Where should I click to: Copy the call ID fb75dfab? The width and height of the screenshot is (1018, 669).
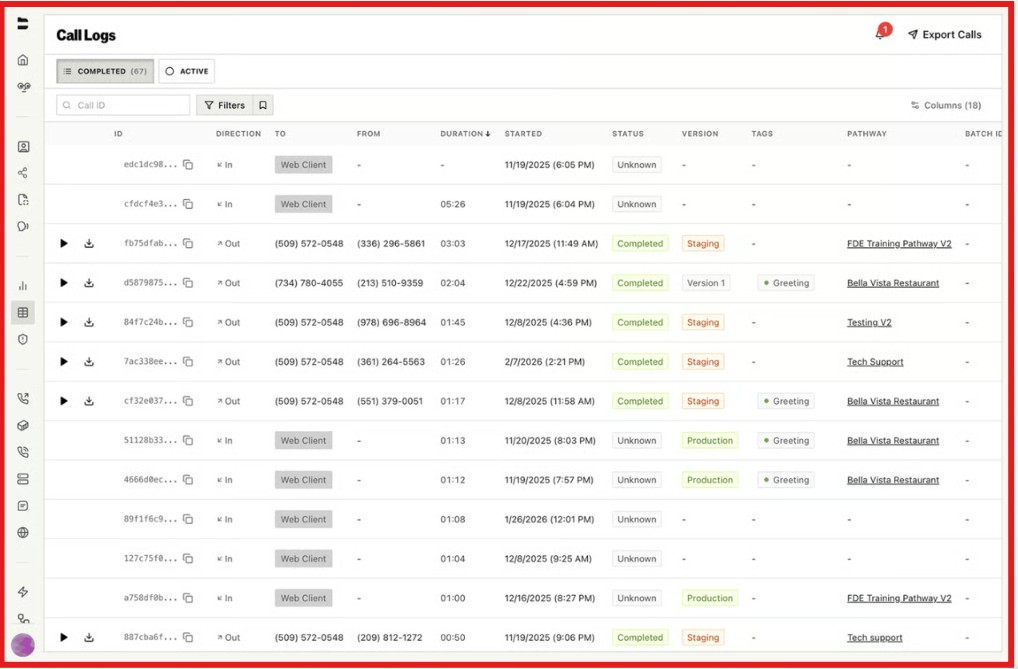pyautogui.click(x=188, y=244)
